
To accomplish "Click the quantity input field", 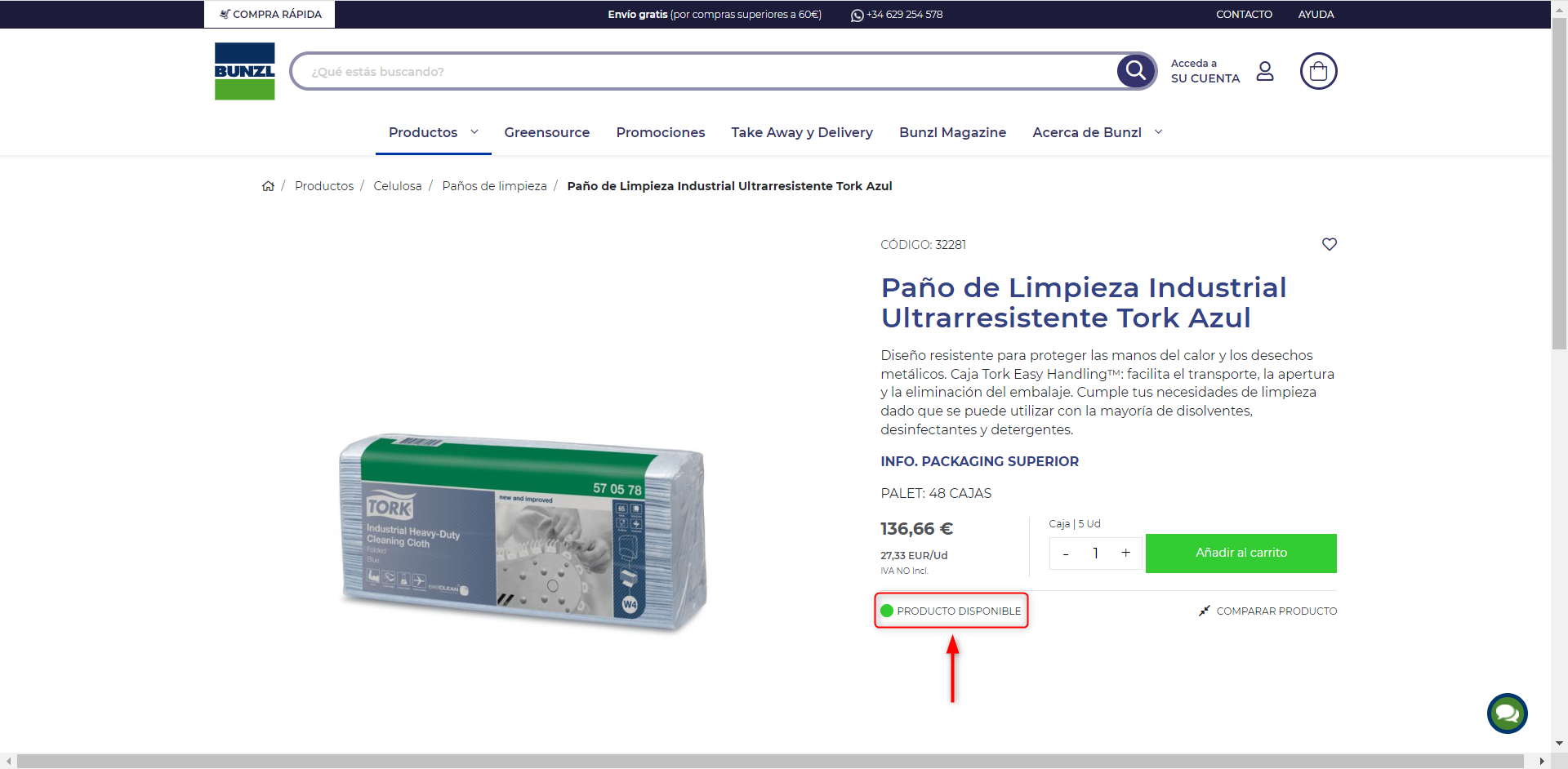I will (1095, 553).
